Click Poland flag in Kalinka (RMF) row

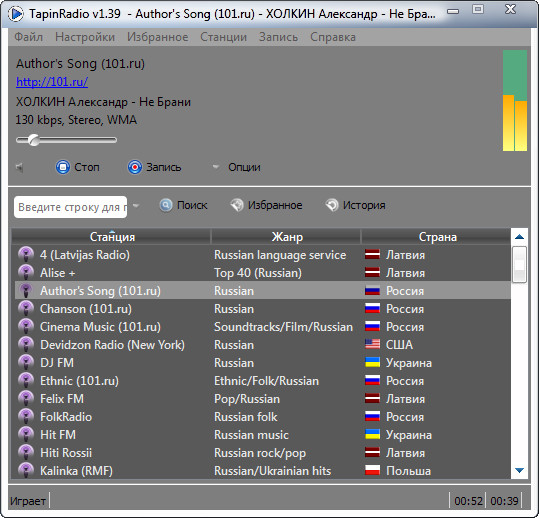point(372,470)
